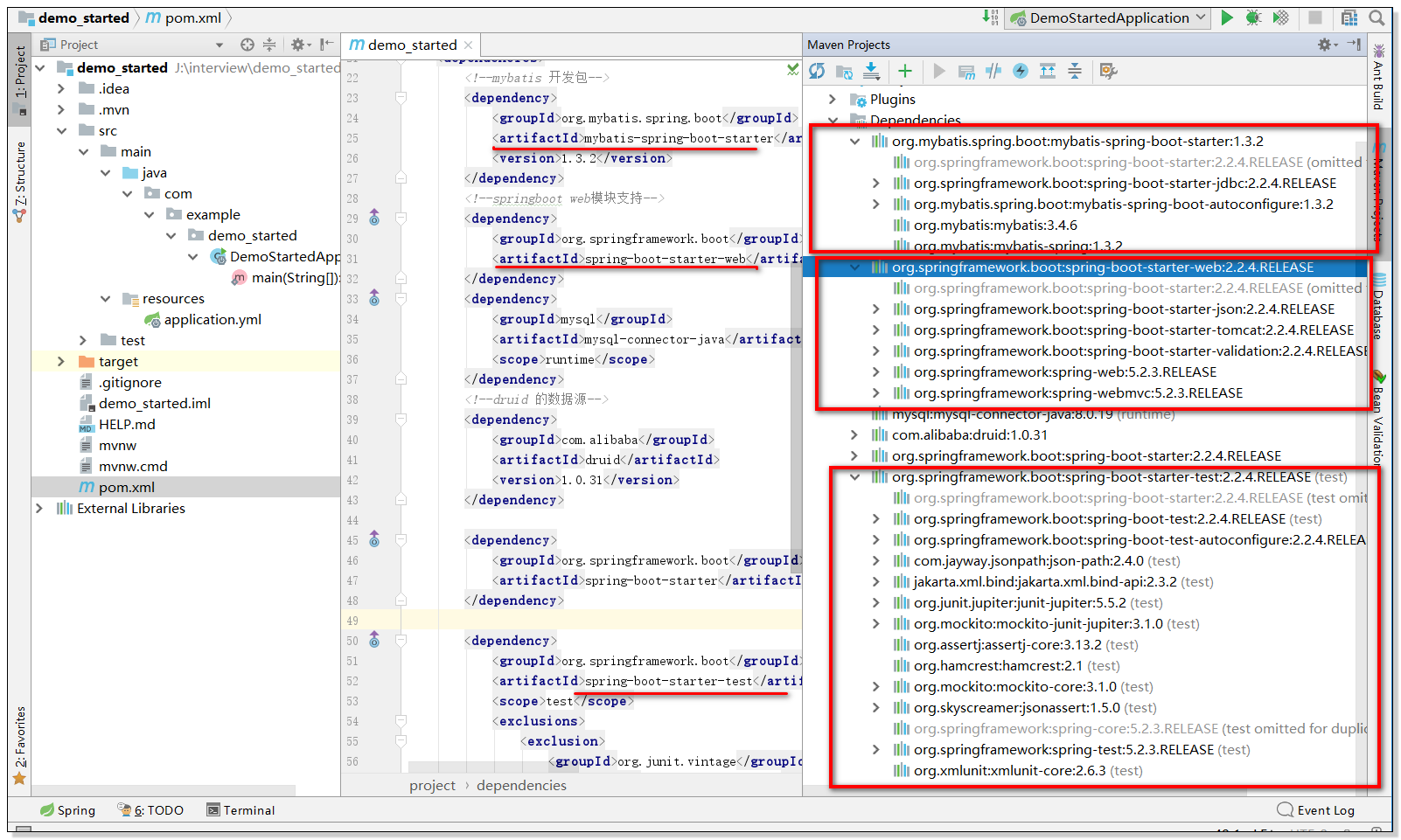Viewport: 1401px width, 840px height.
Task: Open the Bean Validation side tab
Action: coord(1378,418)
